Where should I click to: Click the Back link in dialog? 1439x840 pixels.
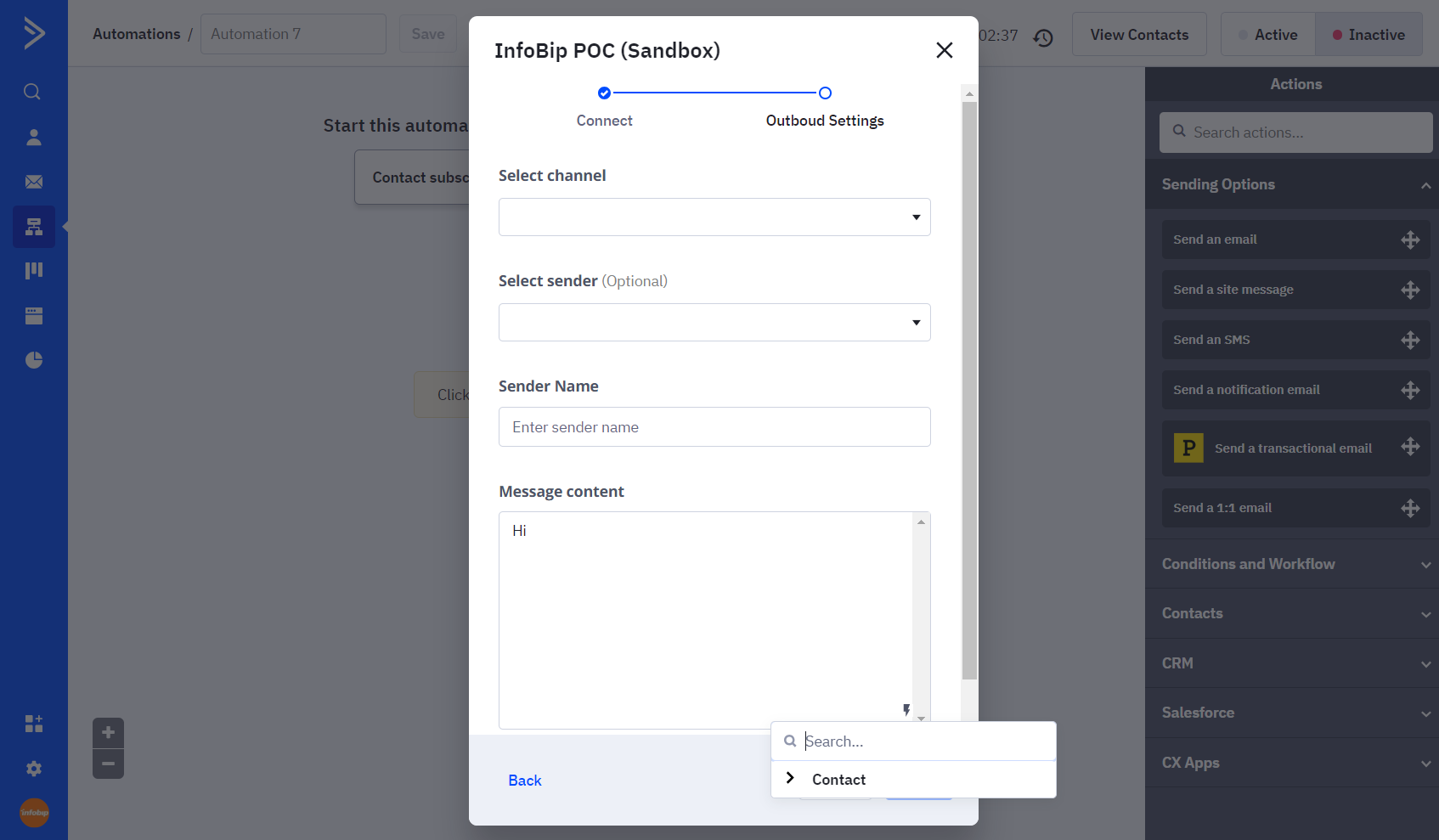coord(525,781)
